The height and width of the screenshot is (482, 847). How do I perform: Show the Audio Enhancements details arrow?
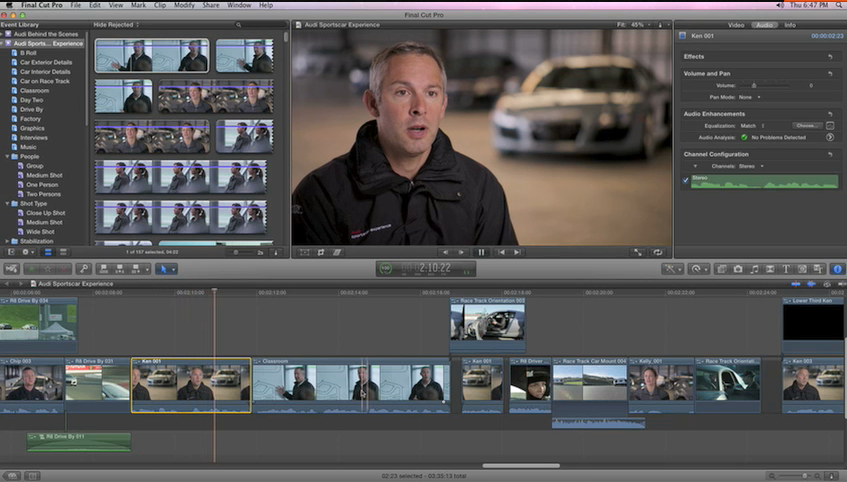tap(830, 137)
